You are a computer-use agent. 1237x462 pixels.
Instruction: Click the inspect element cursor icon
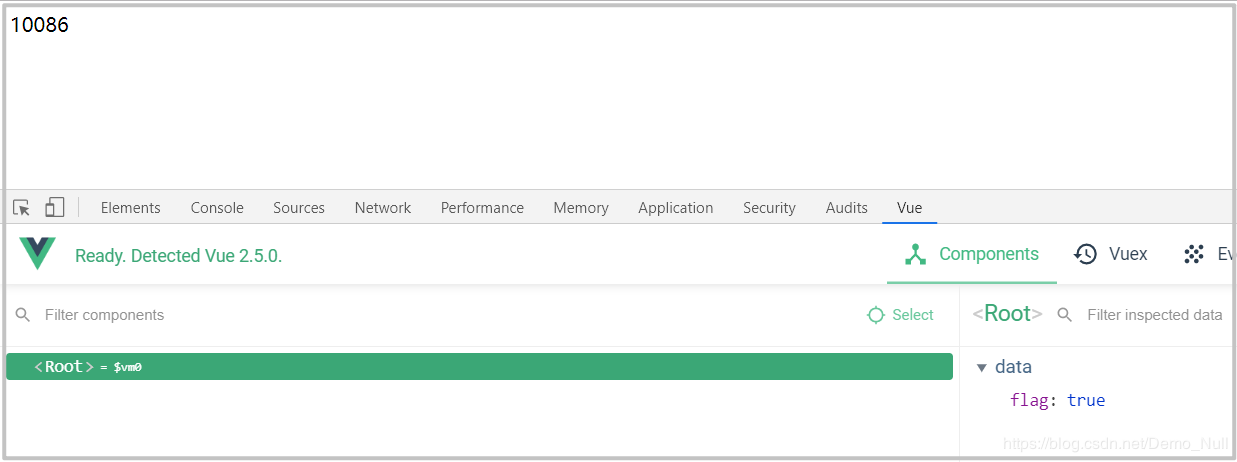pyautogui.click(x=21, y=208)
